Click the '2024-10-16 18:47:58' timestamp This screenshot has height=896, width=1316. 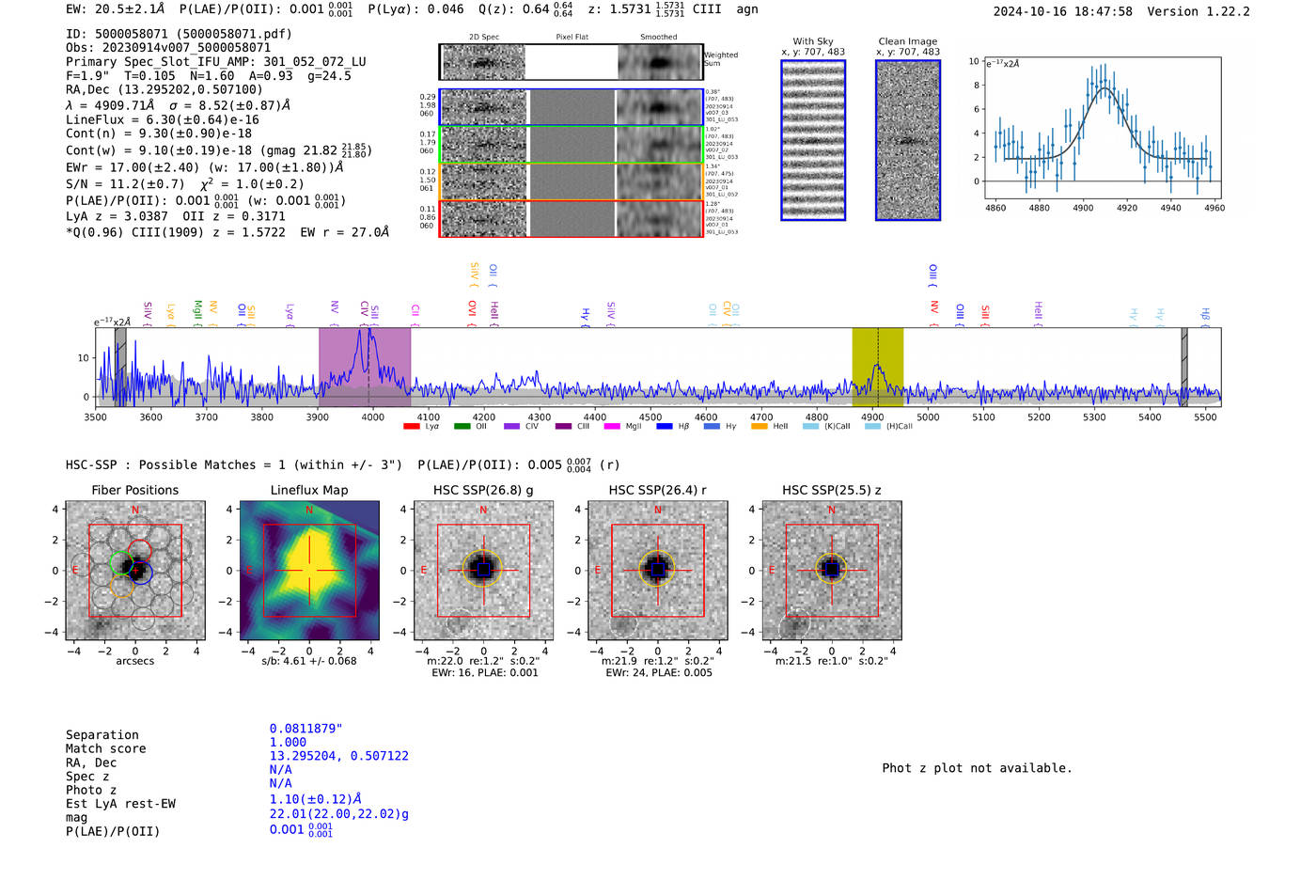pos(1062,12)
